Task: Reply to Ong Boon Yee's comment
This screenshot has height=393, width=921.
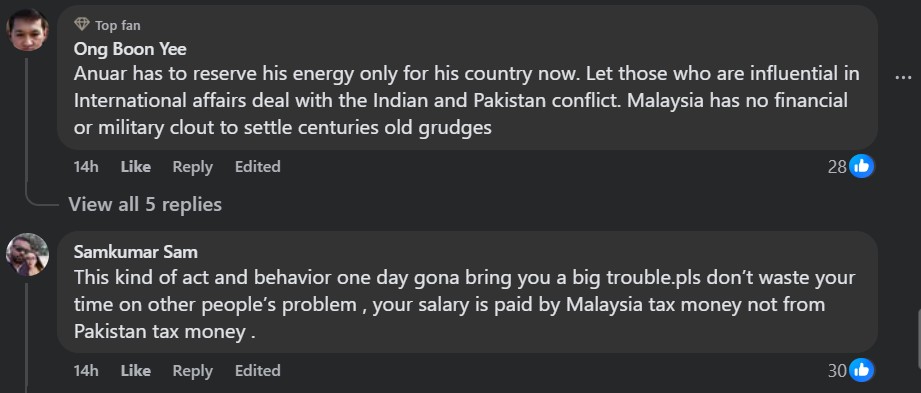Action: (x=192, y=167)
